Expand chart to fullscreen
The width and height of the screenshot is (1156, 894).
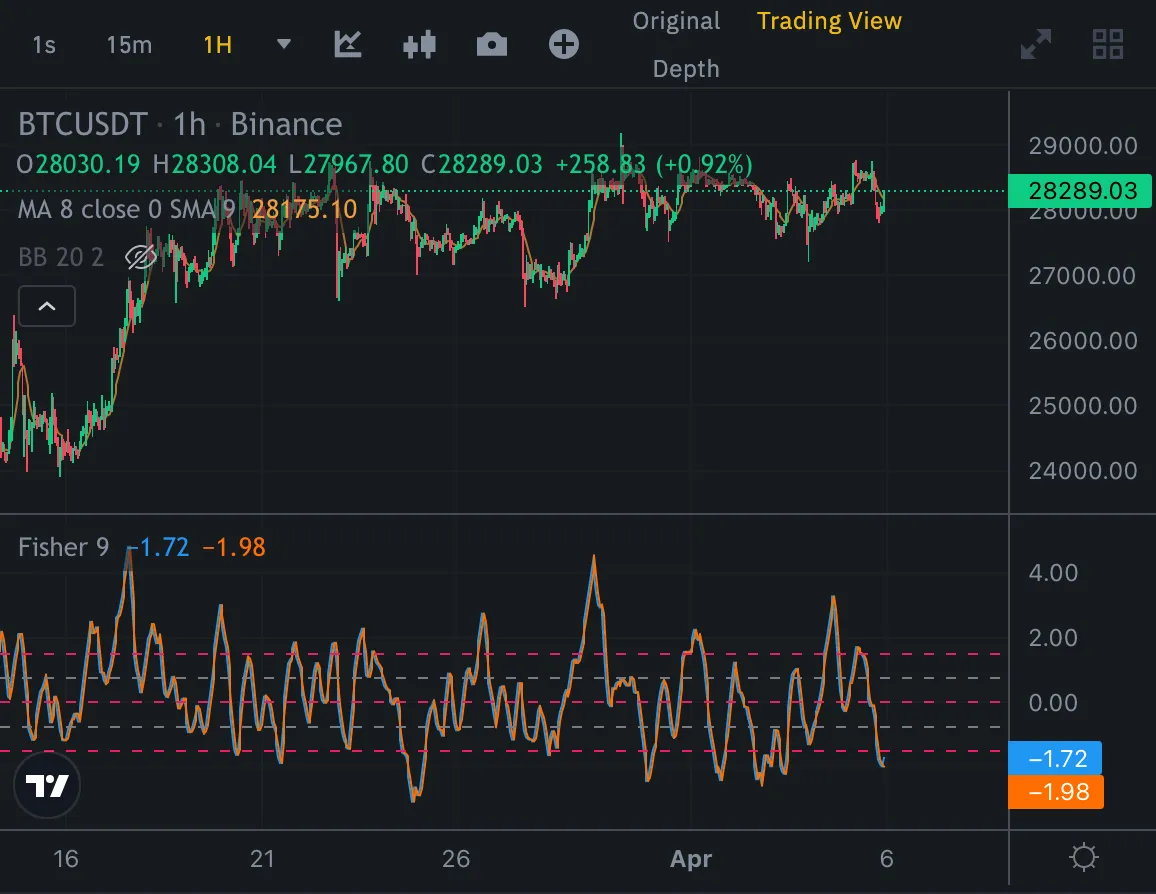point(1036,44)
